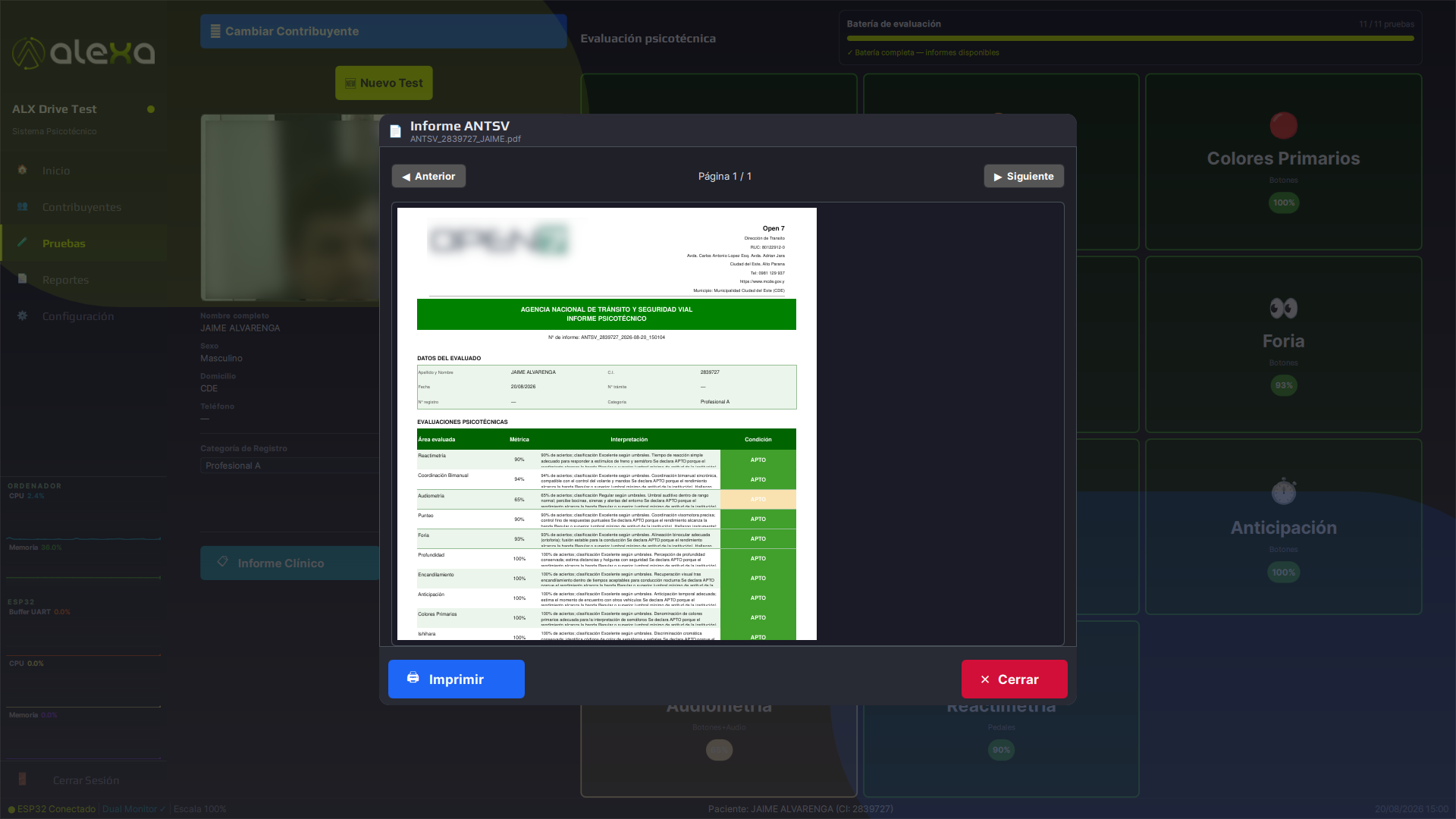Click the '93%' badge under Foria

click(x=1283, y=385)
